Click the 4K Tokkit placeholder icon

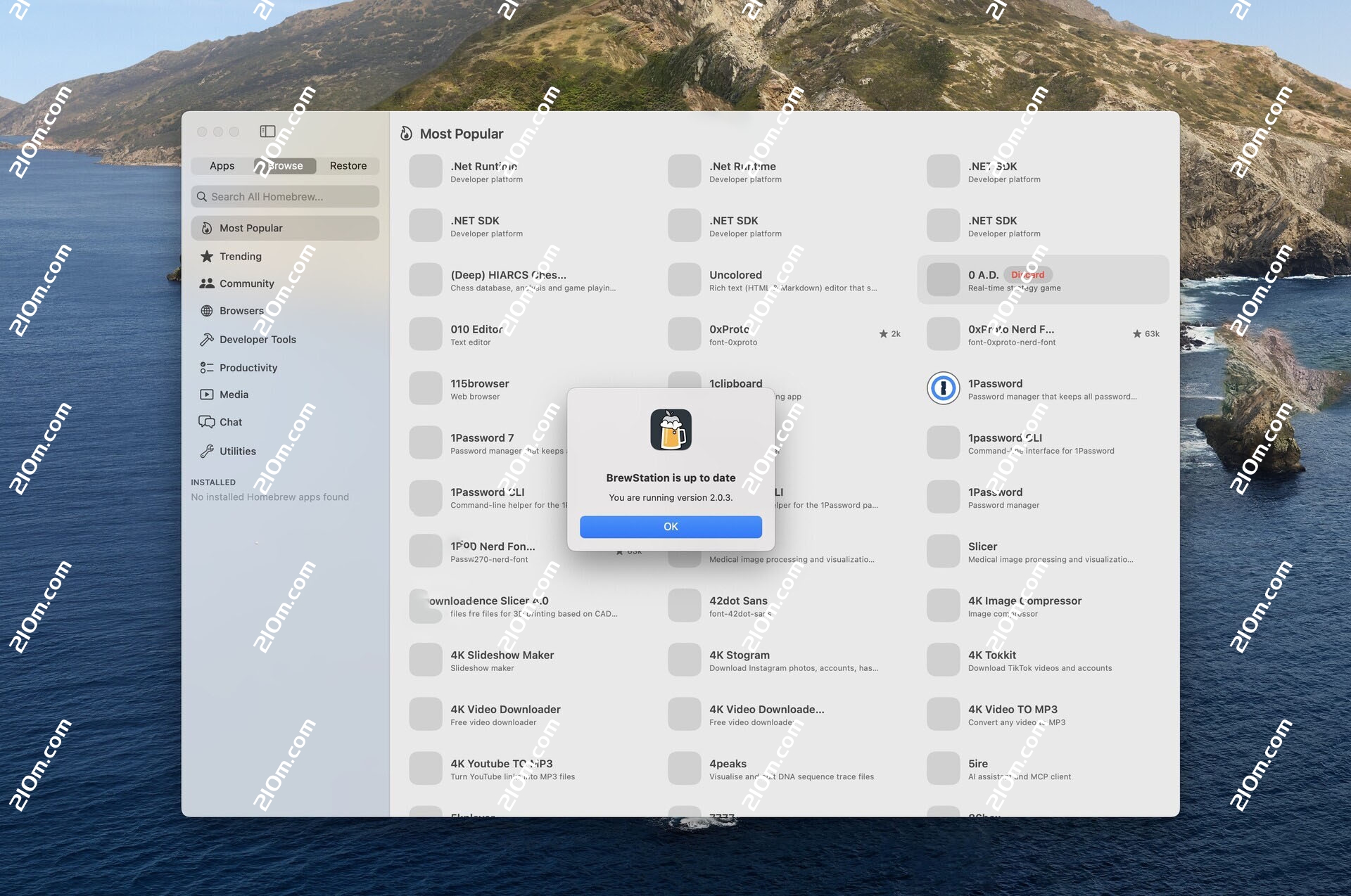coord(944,660)
